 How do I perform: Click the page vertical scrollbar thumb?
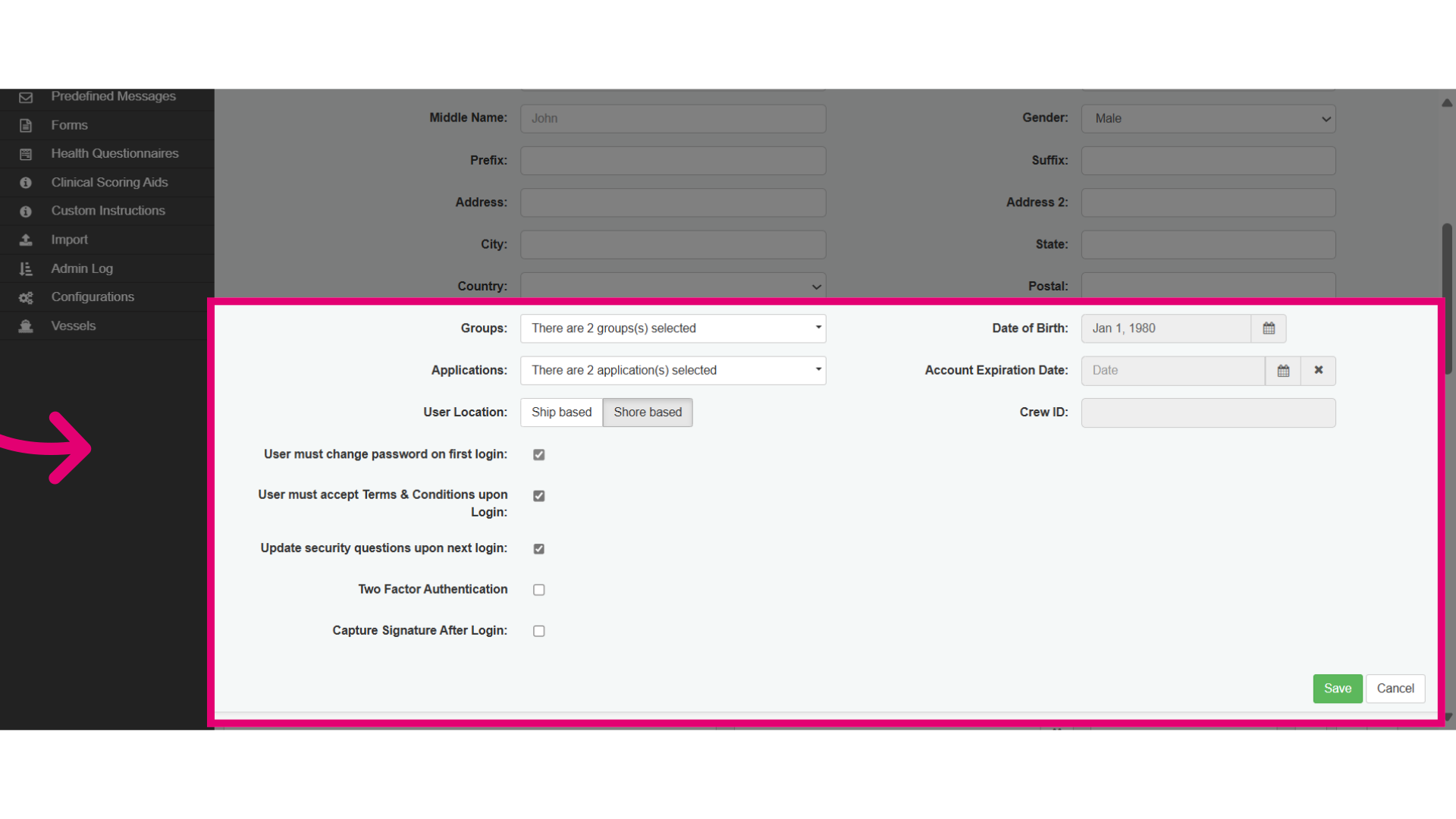coord(1448,299)
